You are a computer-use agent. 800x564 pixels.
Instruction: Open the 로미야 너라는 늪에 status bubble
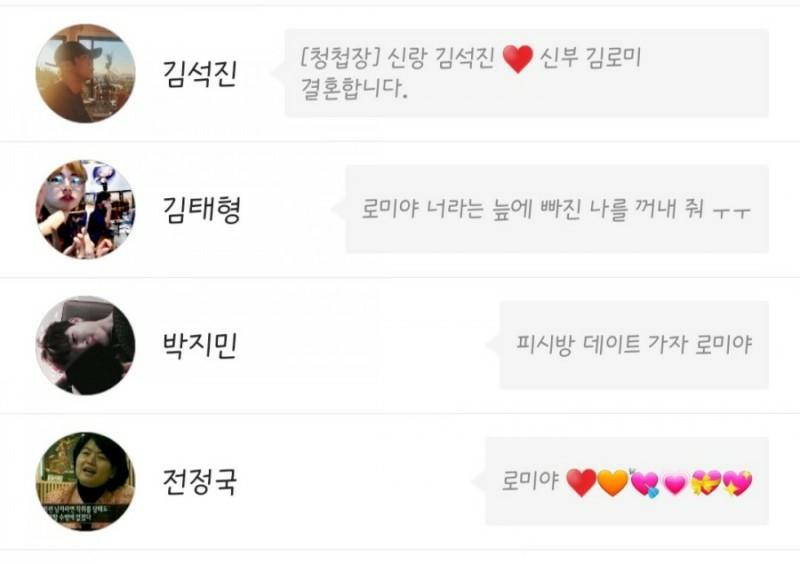point(557,209)
